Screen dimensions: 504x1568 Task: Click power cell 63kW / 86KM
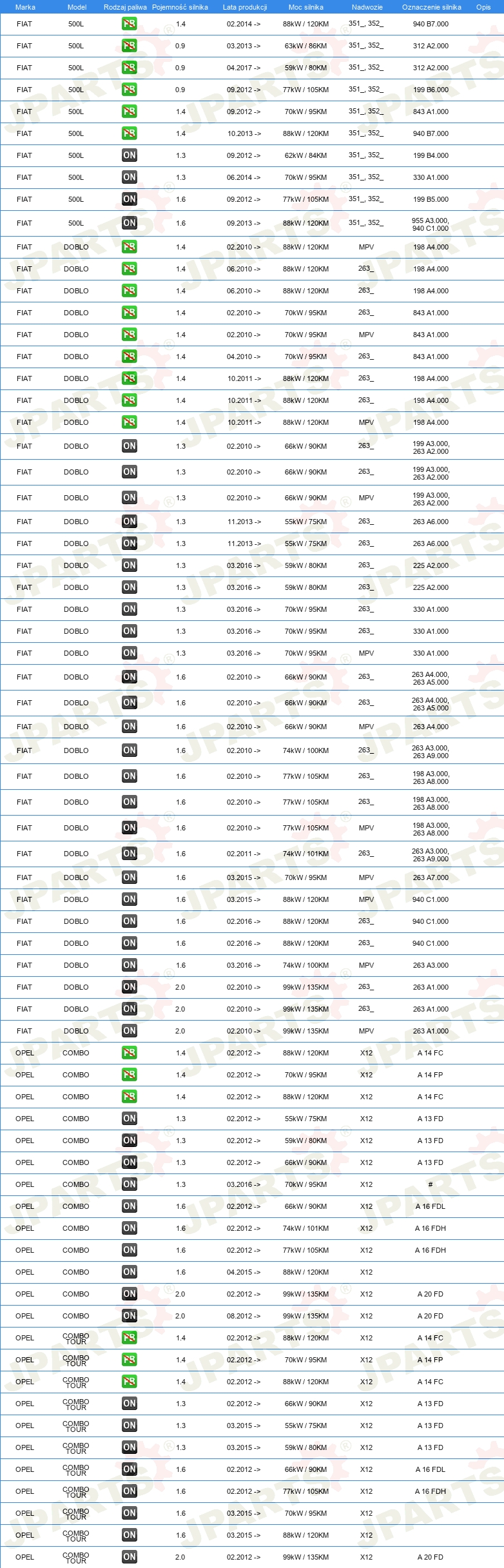(x=306, y=46)
